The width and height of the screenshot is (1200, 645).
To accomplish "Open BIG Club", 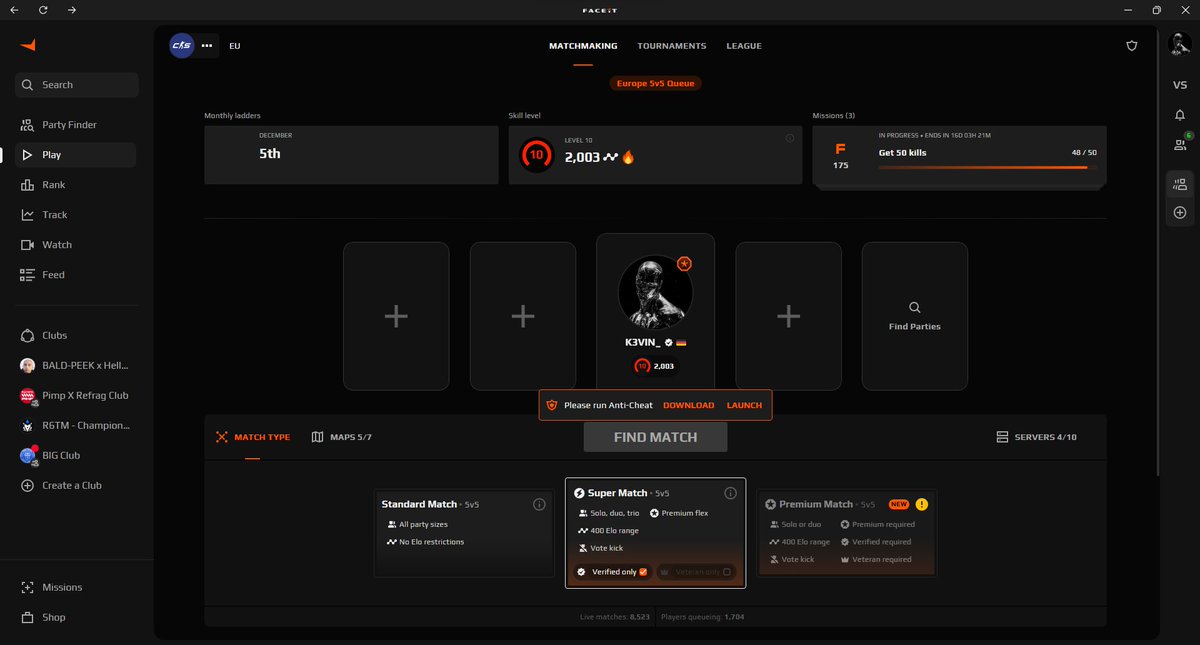I will click(76, 456).
